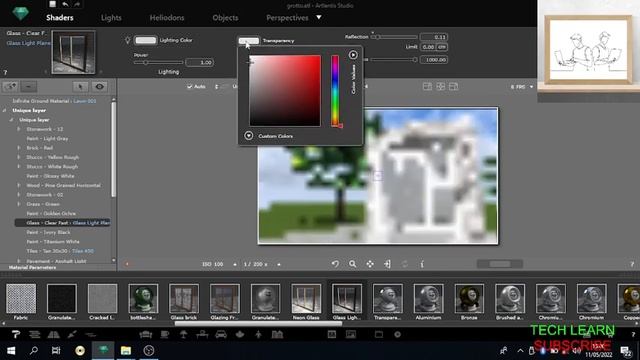Click the shader catalog horizontal scrollbar
Screen dimensions: 640x360
[258, 324]
